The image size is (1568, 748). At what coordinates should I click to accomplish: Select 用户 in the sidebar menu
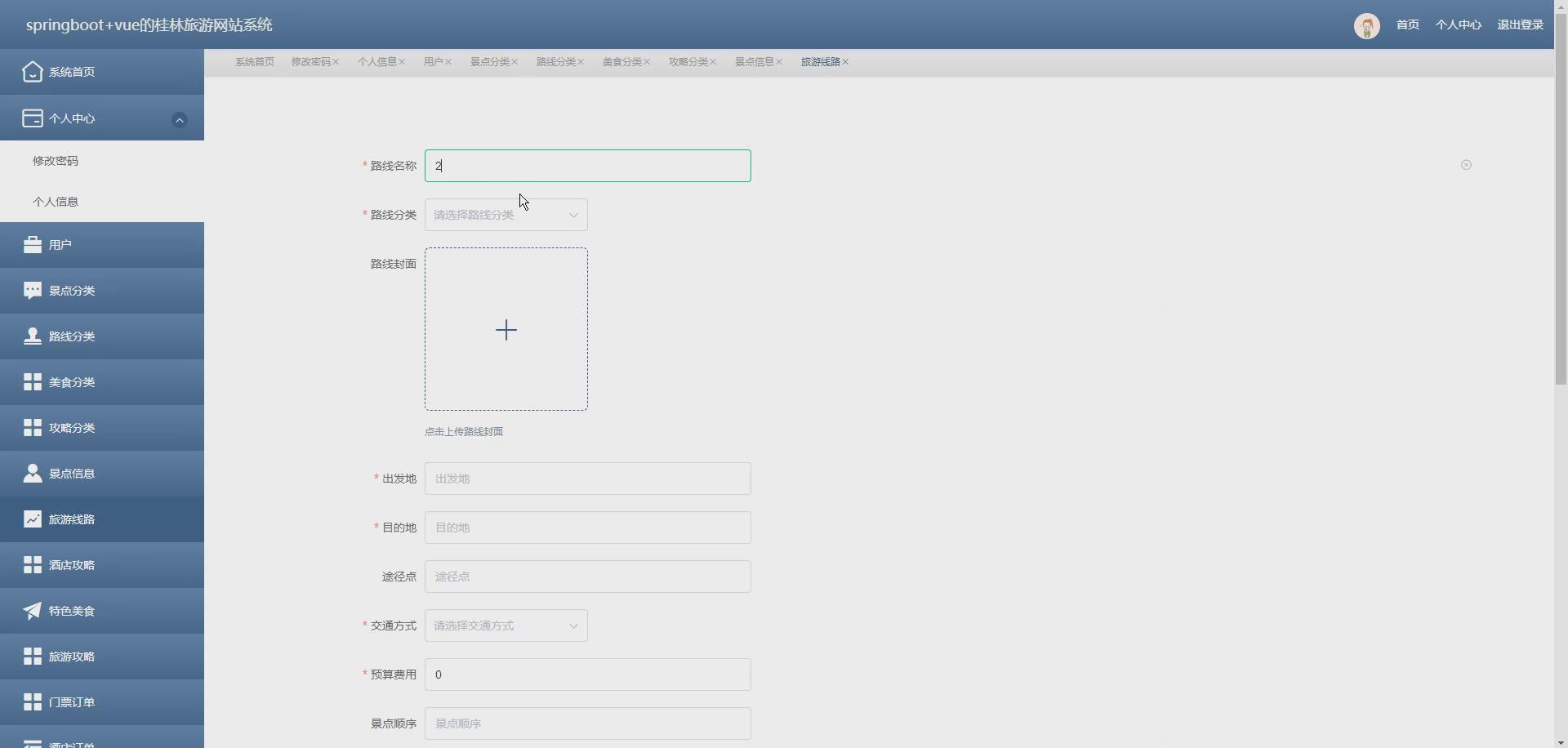(x=102, y=245)
